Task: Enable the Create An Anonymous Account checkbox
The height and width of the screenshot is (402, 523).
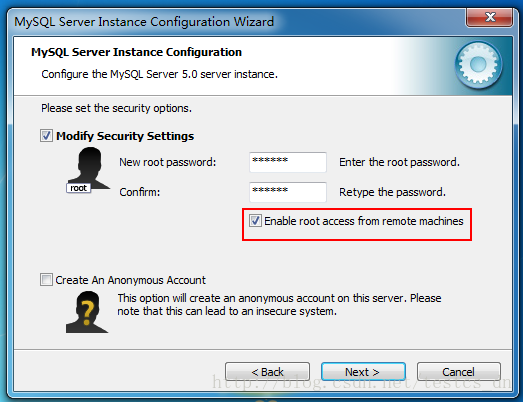Action: pyautogui.click(x=46, y=280)
